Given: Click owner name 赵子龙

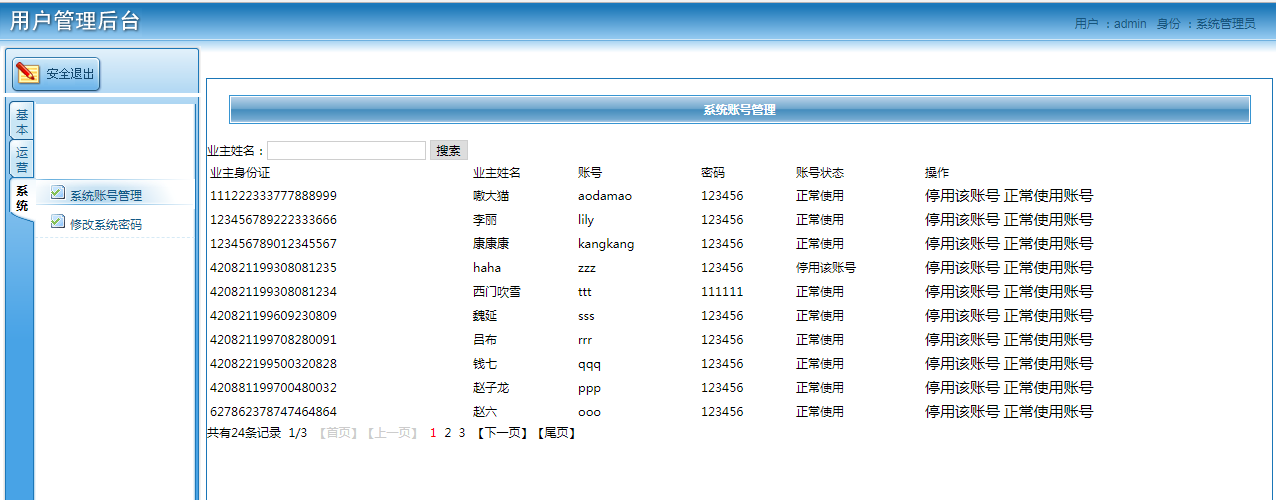Looking at the screenshot, I should (x=491, y=387).
